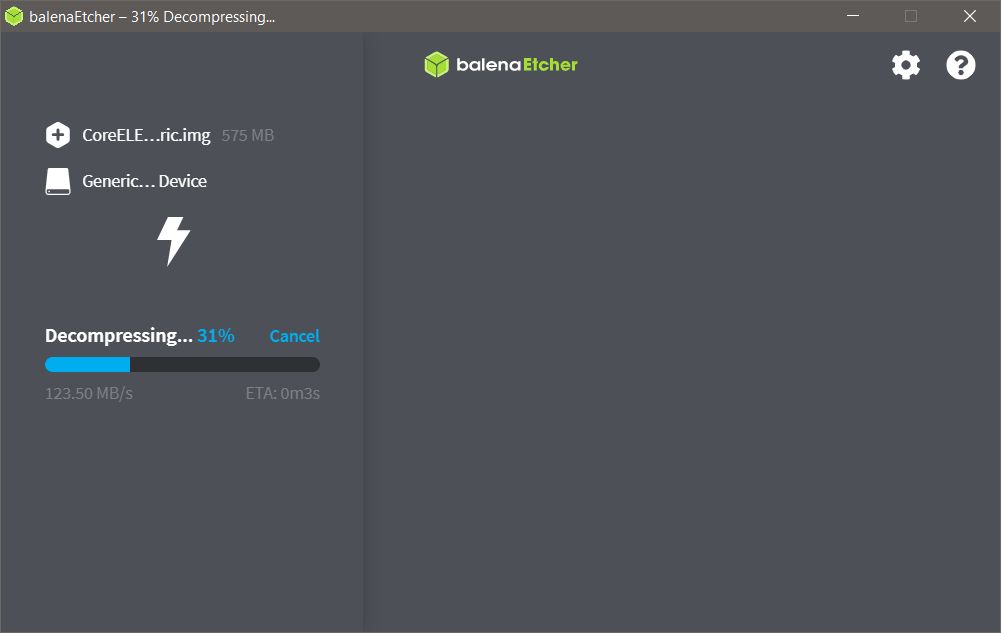
Task: Cancel the decompressing operation
Action: (294, 336)
